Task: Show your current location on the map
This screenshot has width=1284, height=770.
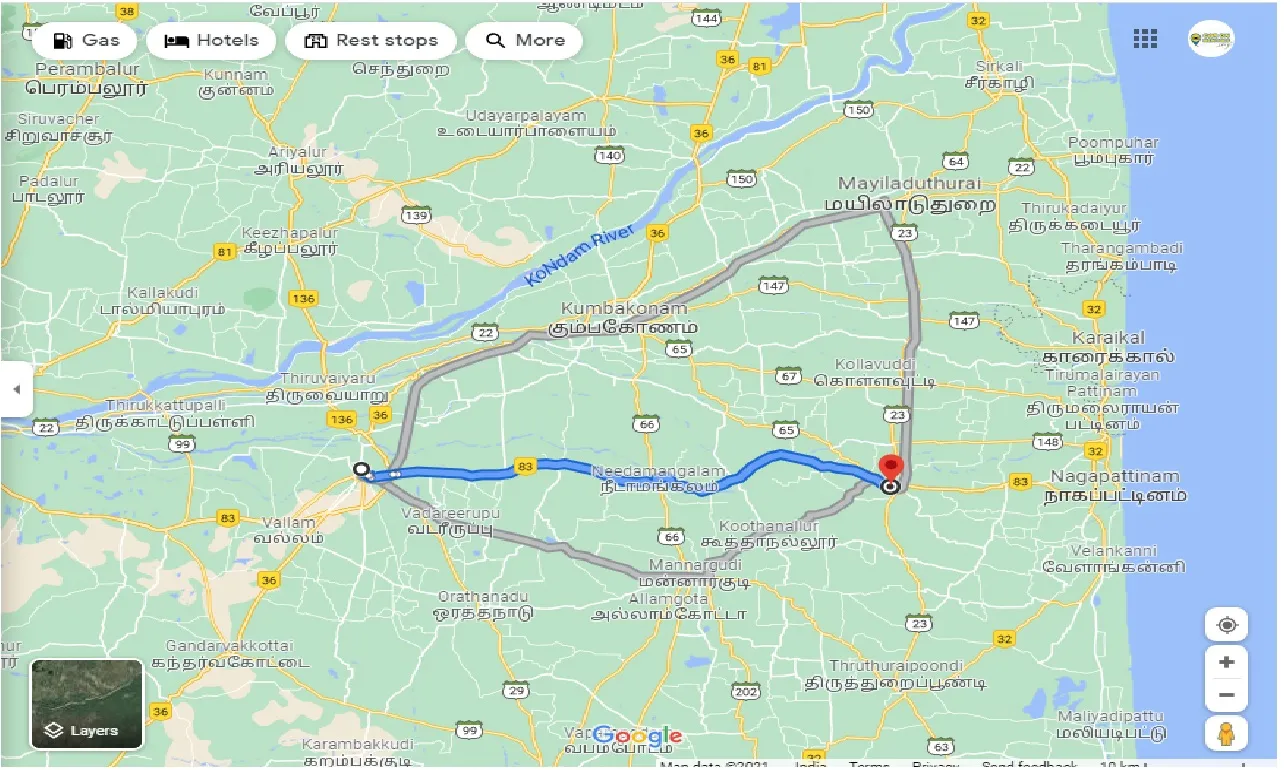Action: pyautogui.click(x=1227, y=626)
